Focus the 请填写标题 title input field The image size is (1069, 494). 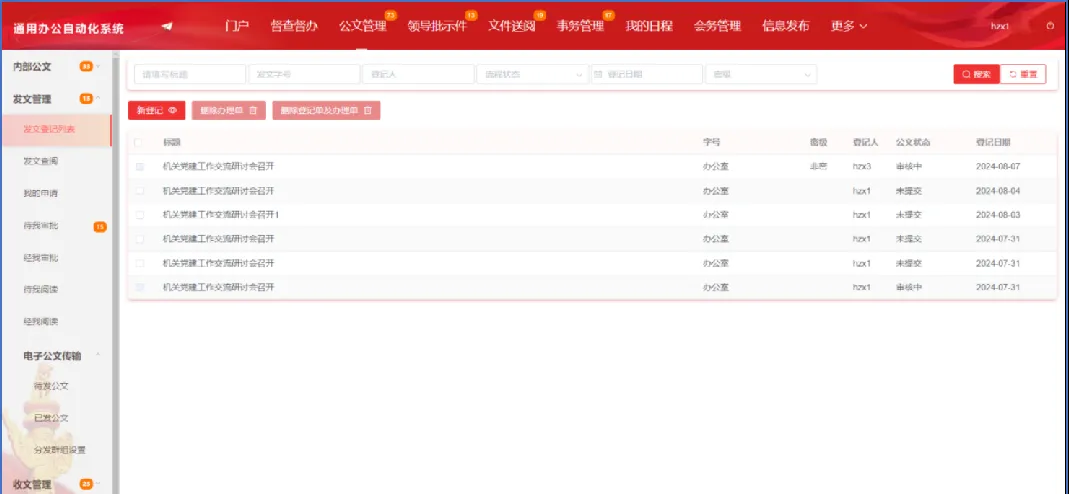click(x=190, y=74)
